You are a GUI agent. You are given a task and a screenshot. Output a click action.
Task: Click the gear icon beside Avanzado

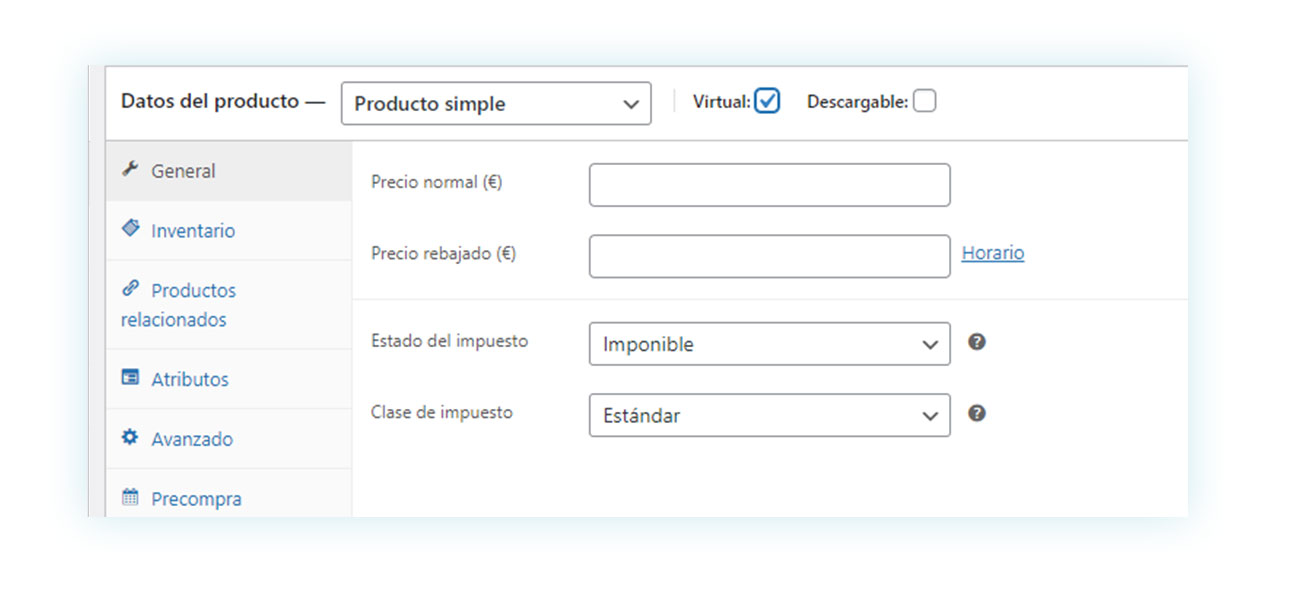coord(130,437)
